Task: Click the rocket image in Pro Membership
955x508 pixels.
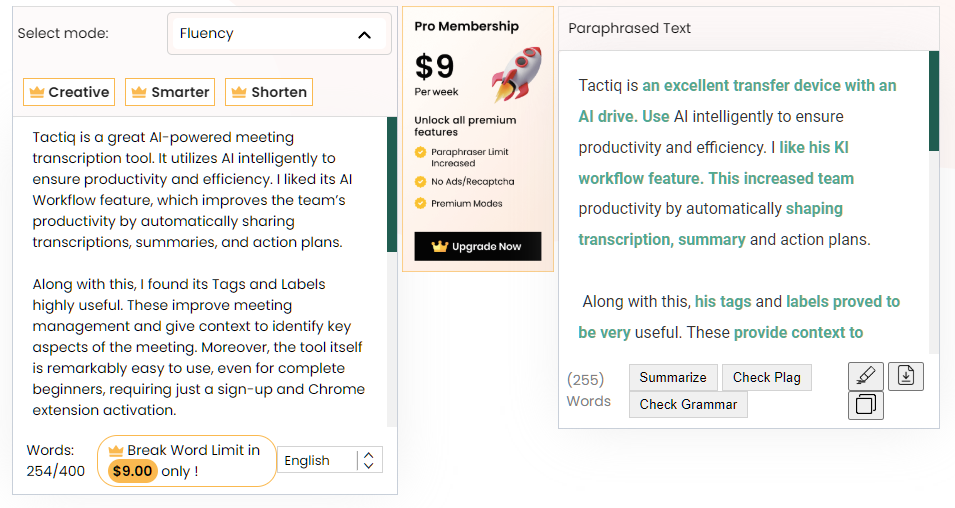Action: [x=517, y=74]
